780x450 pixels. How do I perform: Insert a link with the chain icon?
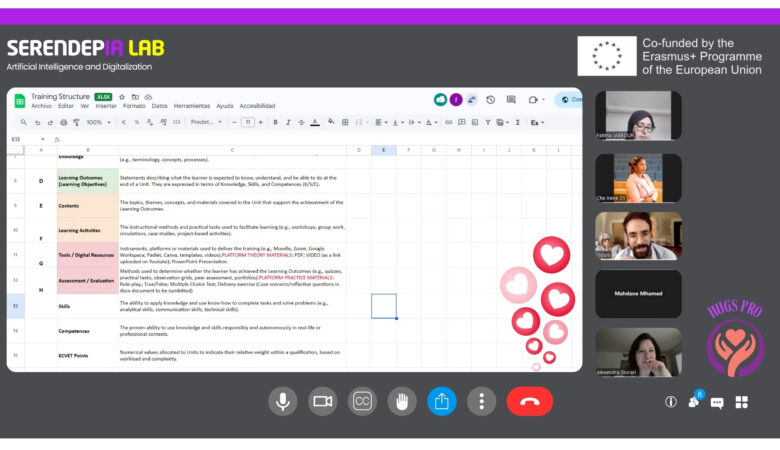(x=448, y=122)
